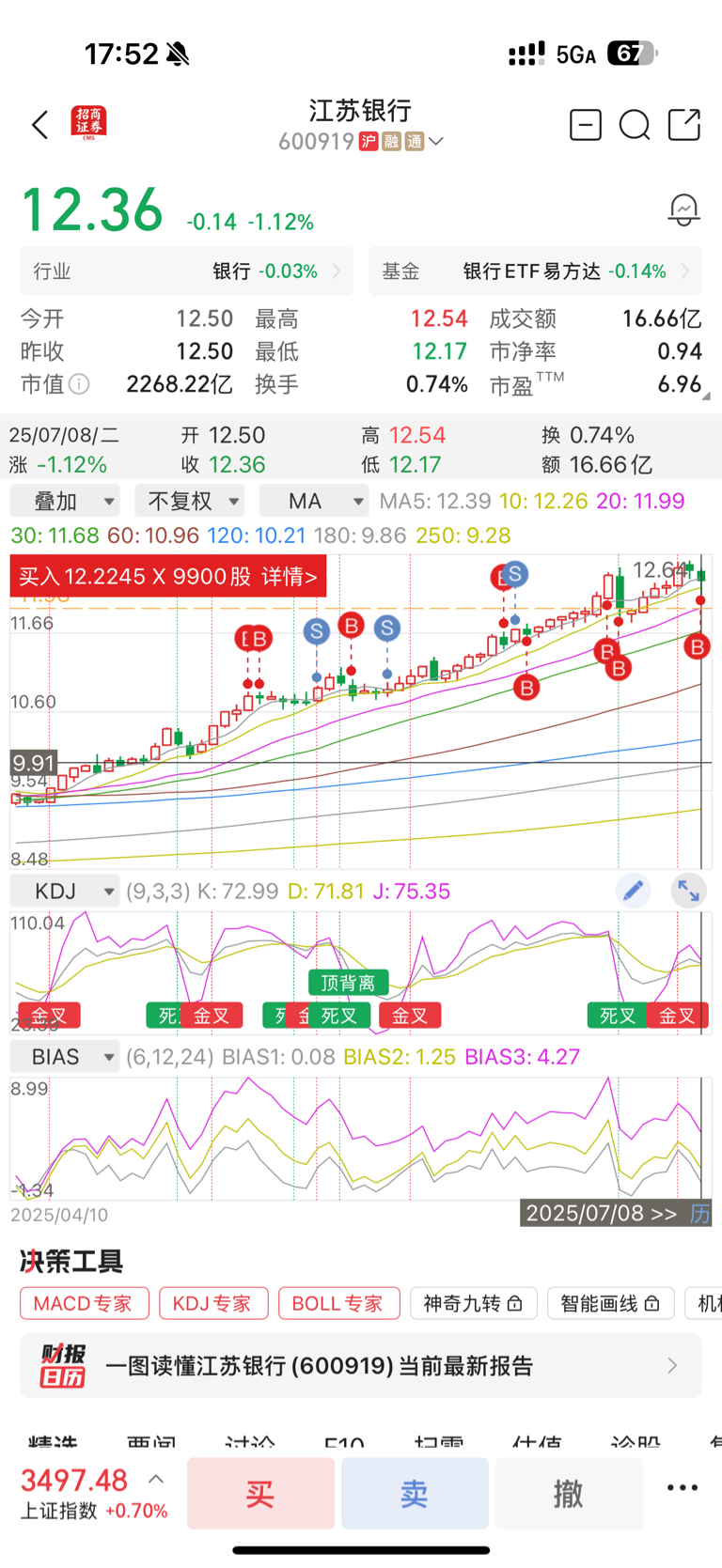Screen dimensions: 722x1568
Task: Tap the 250: 9.28 moving average readout
Action: 464,536
